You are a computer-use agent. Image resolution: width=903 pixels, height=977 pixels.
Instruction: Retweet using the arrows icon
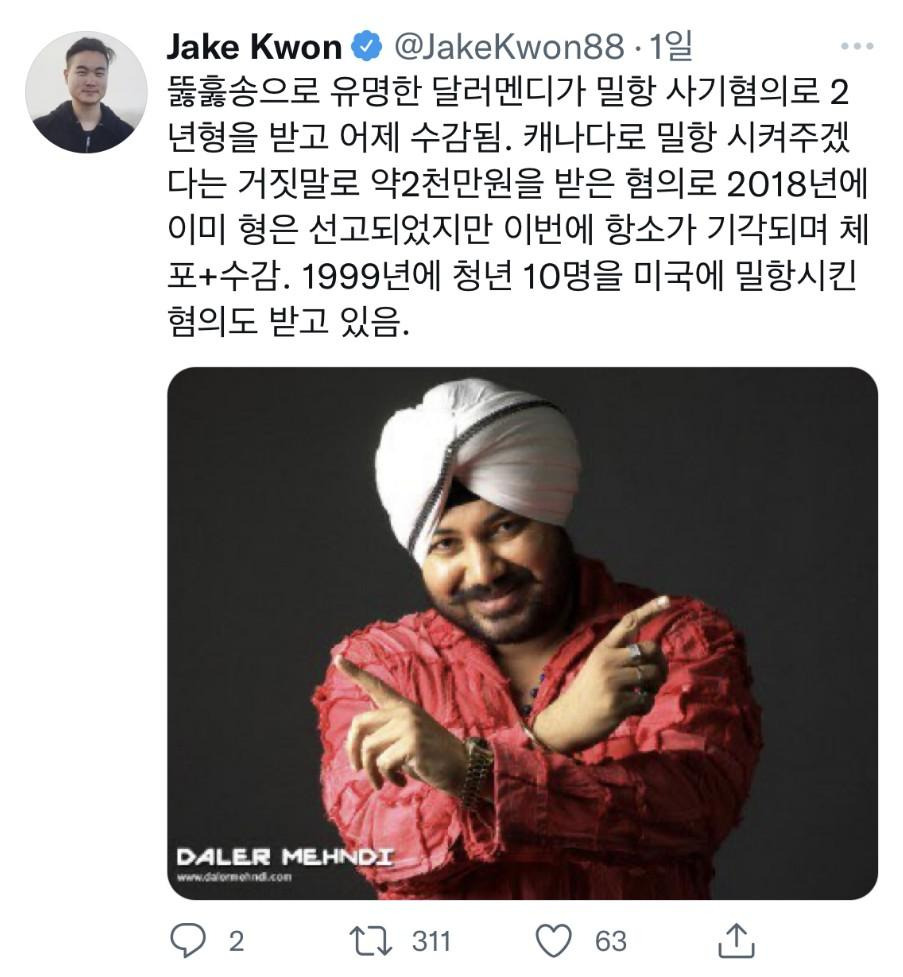pyautogui.click(x=370, y=941)
